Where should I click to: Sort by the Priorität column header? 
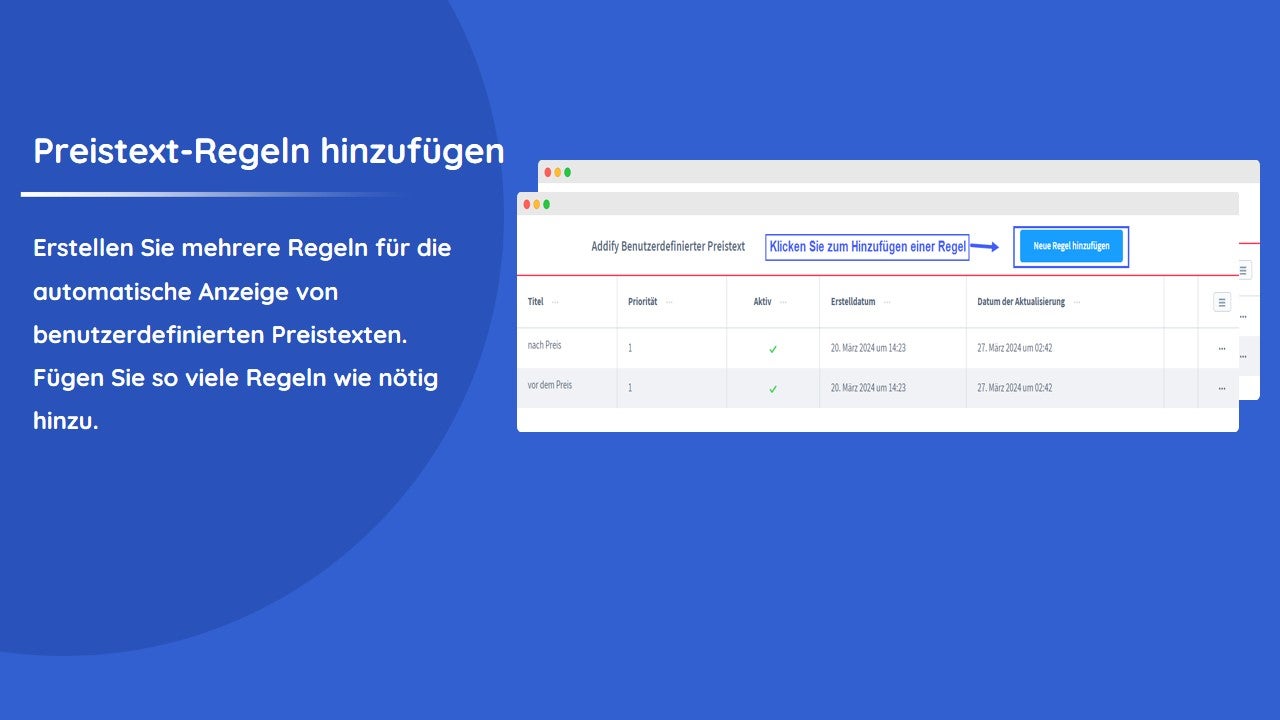pyautogui.click(x=642, y=302)
